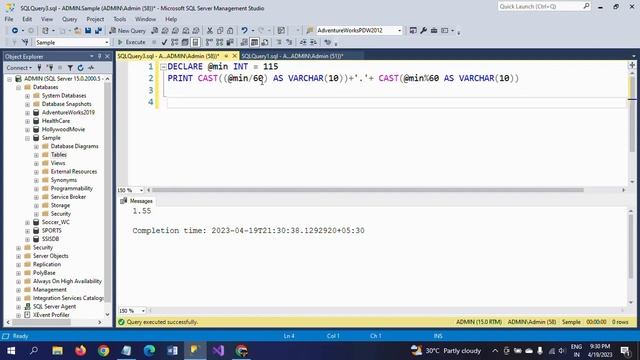Click the Quick Launch search field
This screenshot has width=640, height=360.
click(544, 7)
